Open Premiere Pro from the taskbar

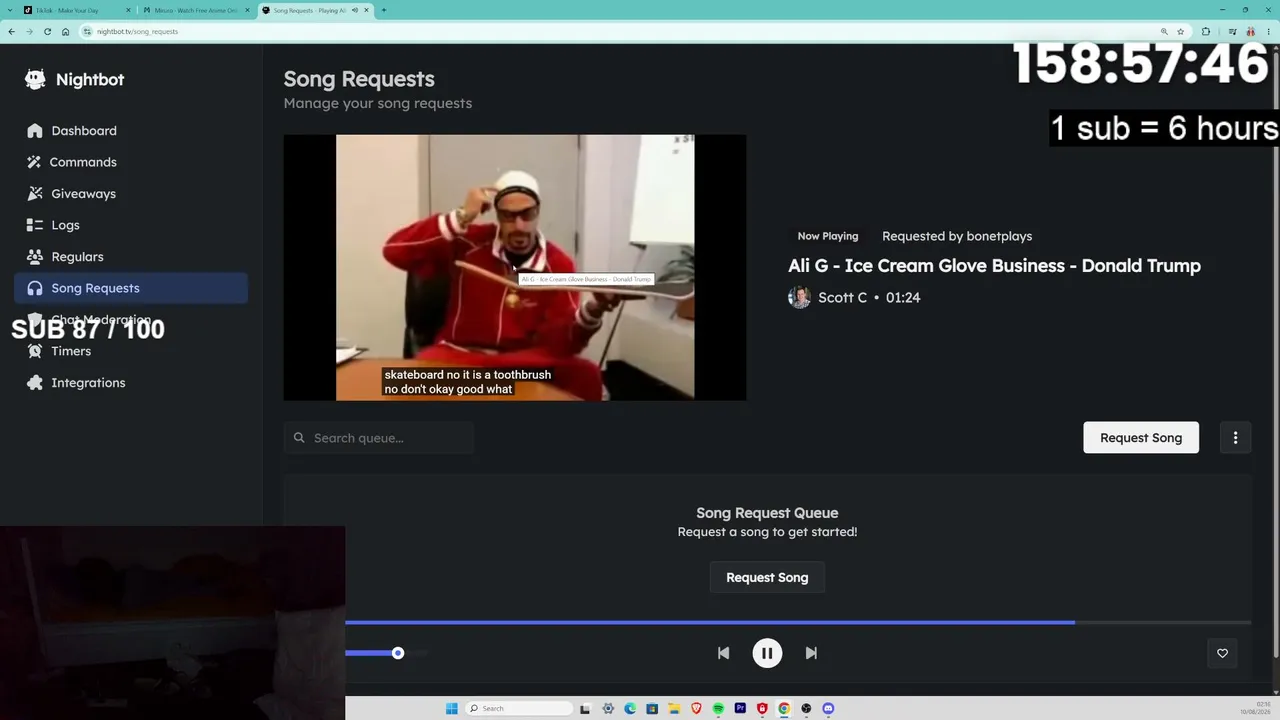tap(740, 708)
